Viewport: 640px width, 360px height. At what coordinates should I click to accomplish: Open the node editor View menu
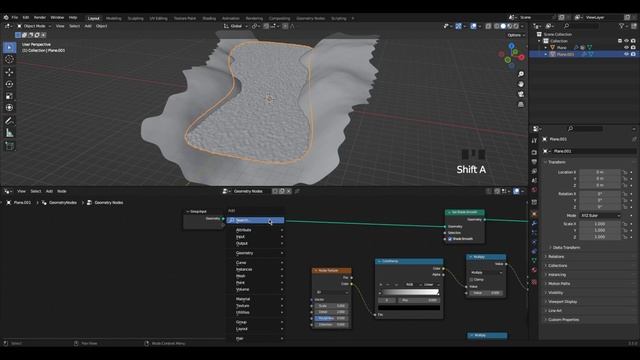pos(21,191)
